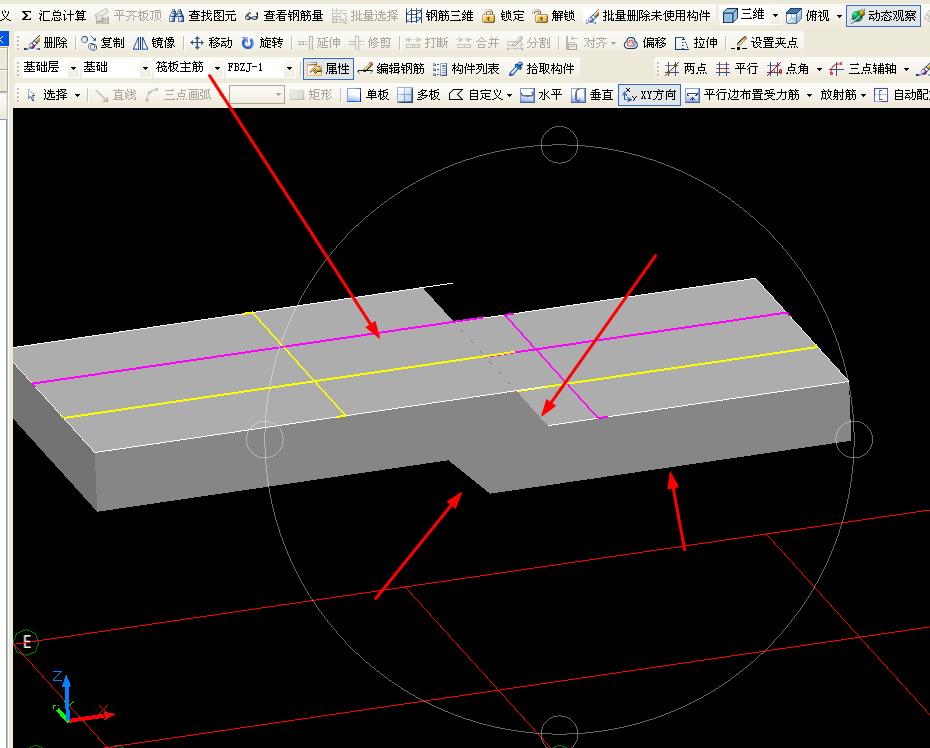Click the 汇总计算 sigma icon
The image size is (930, 748).
click(x=26, y=16)
